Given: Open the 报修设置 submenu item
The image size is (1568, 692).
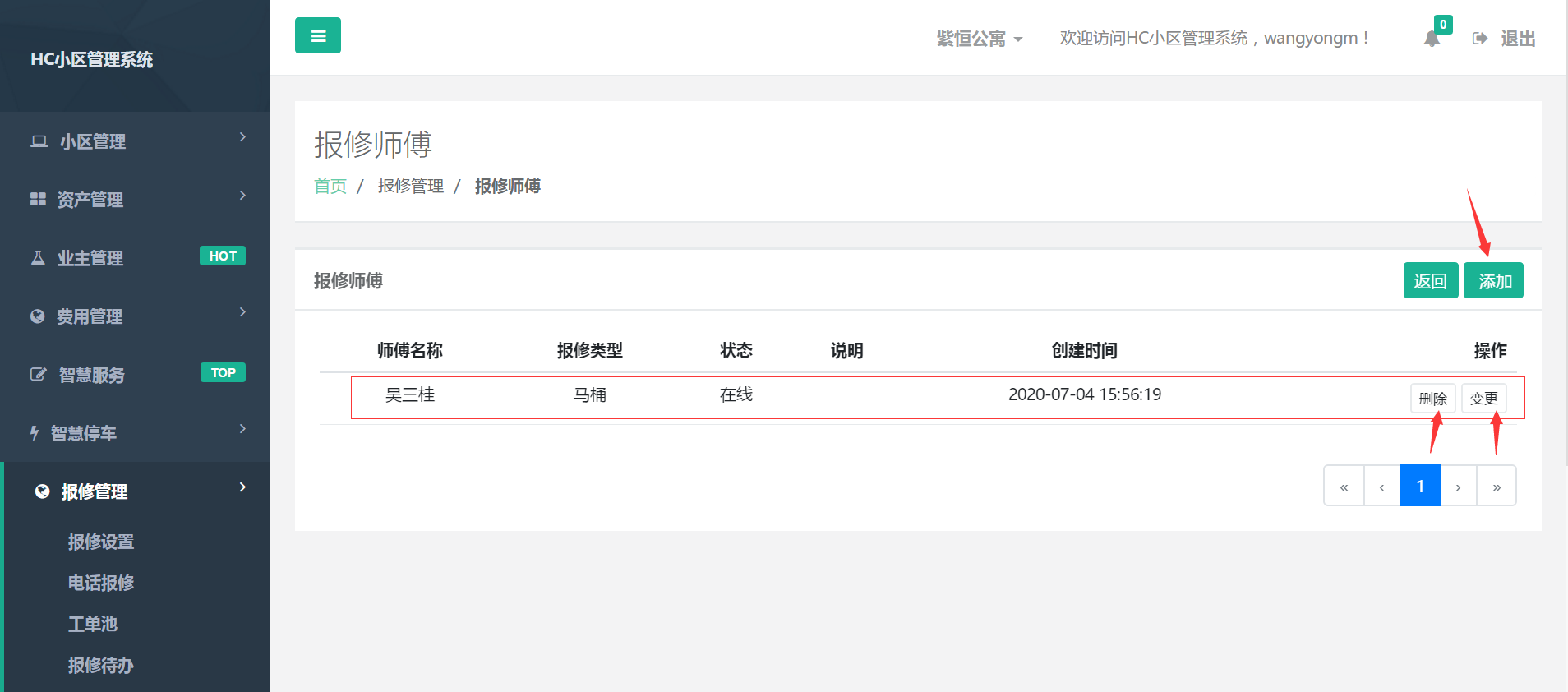Looking at the screenshot, I should point(100,542).
